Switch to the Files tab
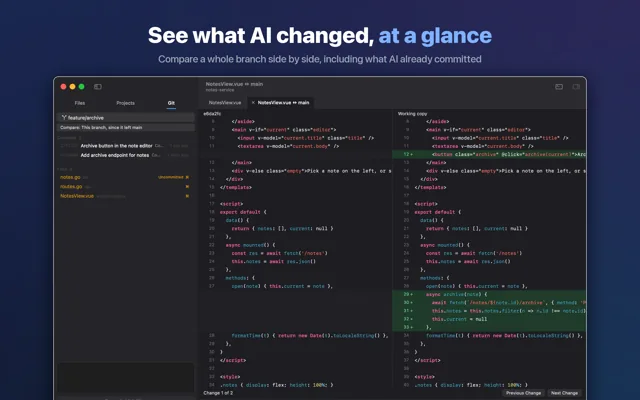This screenshot has width=640, height=400. (80, 103)
